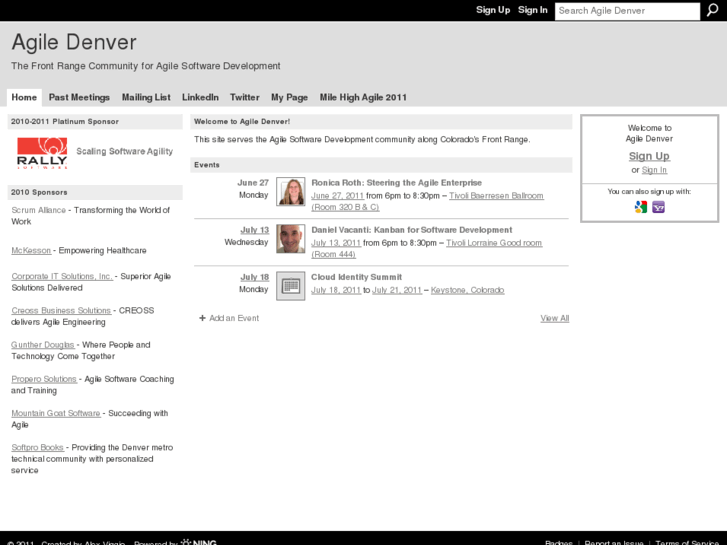Click Add an Event

click(x=234, y=318)
